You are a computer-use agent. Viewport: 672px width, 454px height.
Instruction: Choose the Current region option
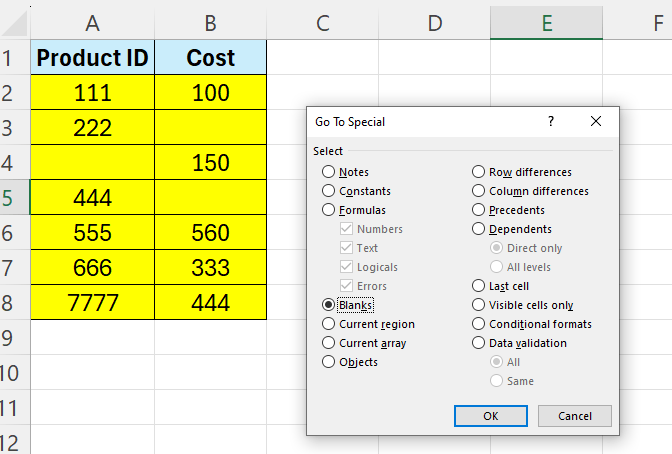[x=328, y=324]
